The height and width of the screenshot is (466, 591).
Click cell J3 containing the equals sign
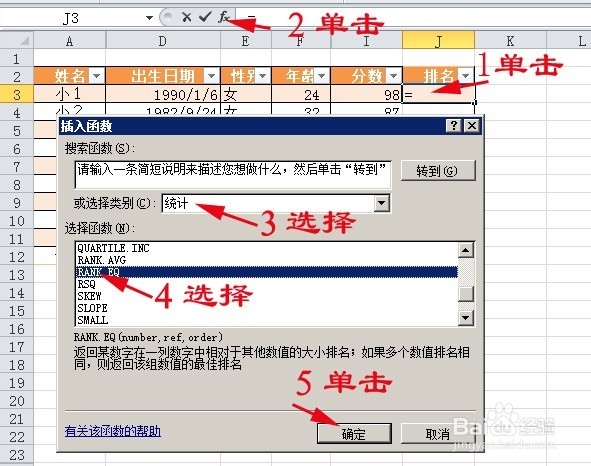coord(438,94)
